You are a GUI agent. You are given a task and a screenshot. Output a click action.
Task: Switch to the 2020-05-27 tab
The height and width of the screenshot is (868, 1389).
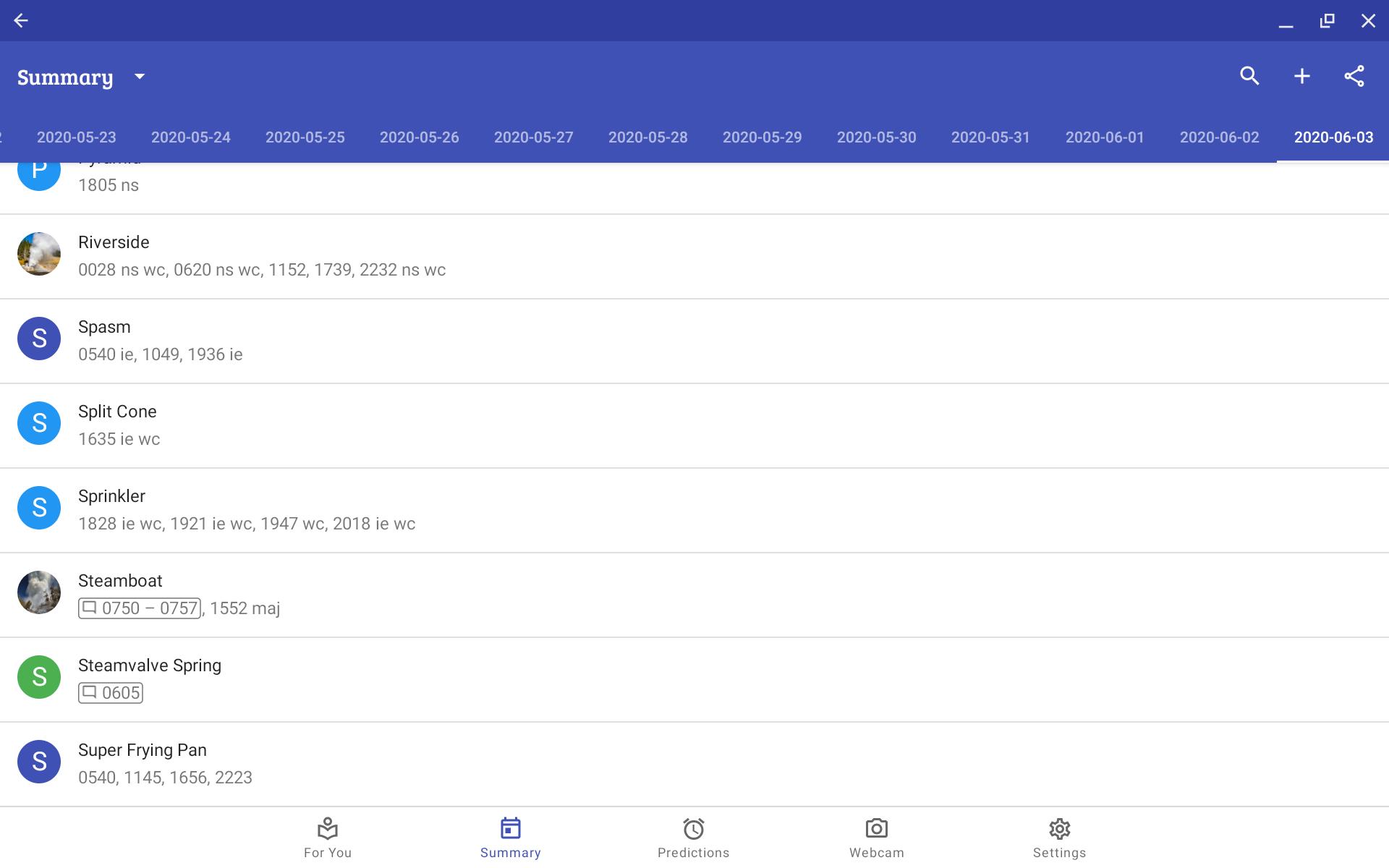point(534,137)
